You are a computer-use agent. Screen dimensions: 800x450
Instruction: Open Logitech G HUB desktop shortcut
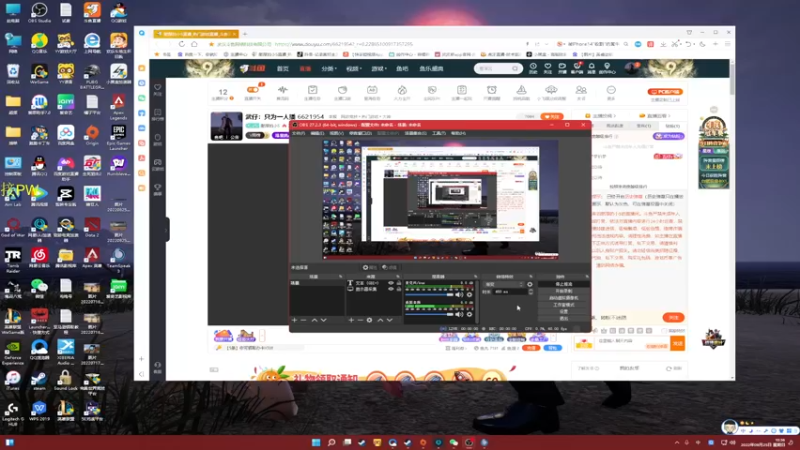tap(13, 413)
